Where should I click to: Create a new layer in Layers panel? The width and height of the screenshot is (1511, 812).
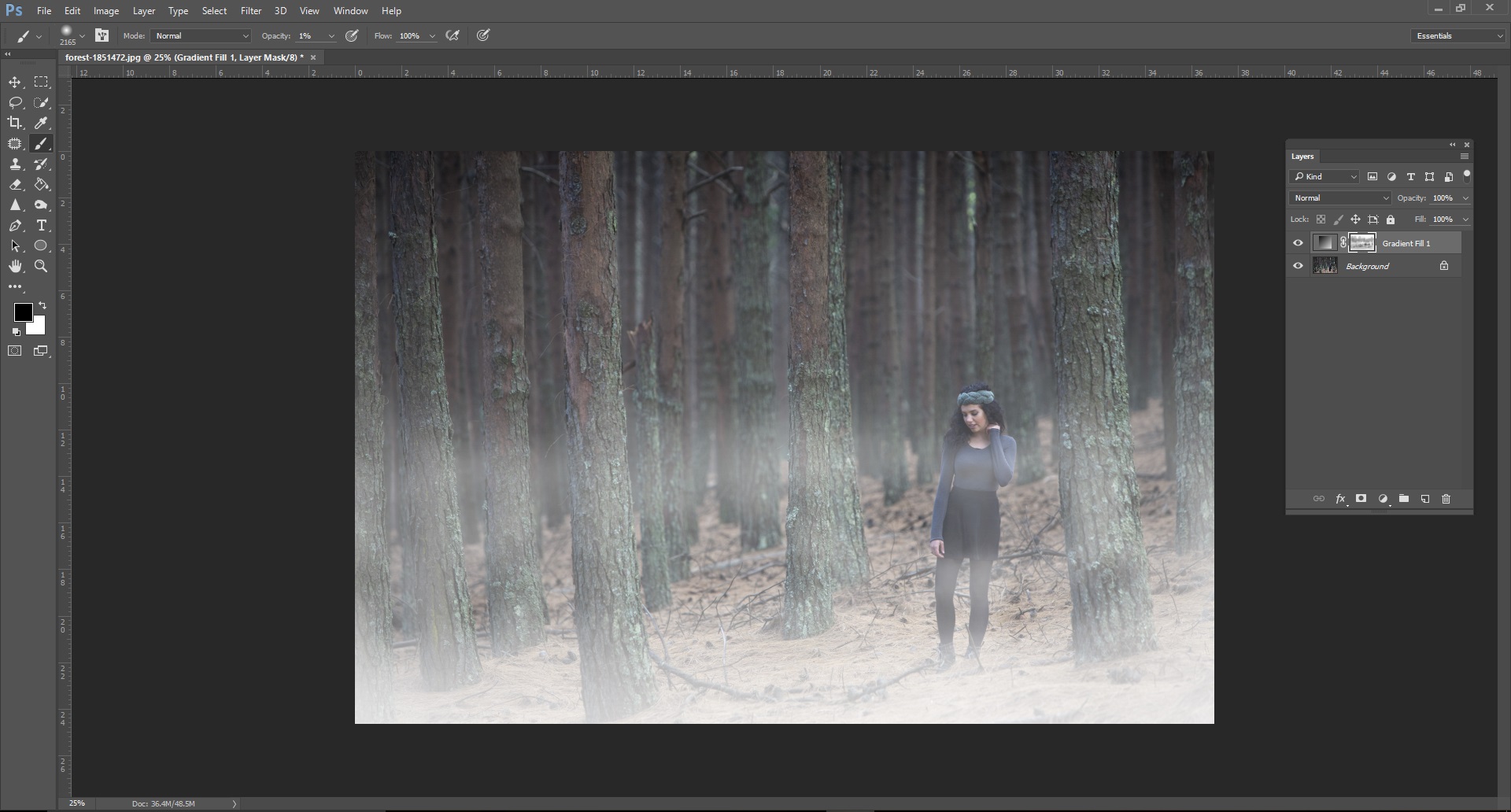pyautogui.click(x=1424, y=498)
